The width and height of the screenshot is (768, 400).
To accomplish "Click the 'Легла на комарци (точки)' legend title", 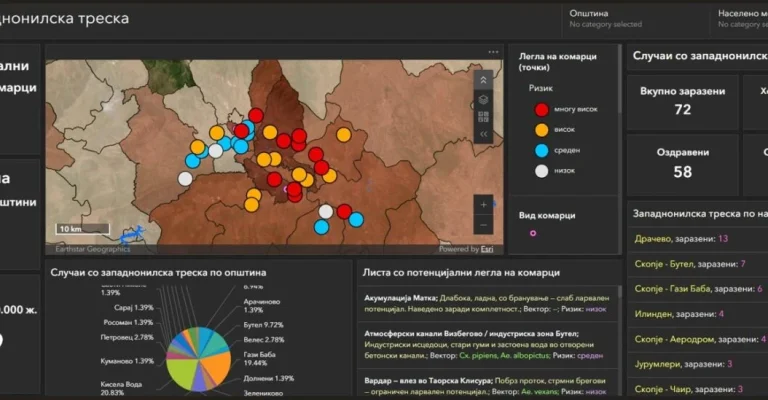I will [x=557, y=62].
